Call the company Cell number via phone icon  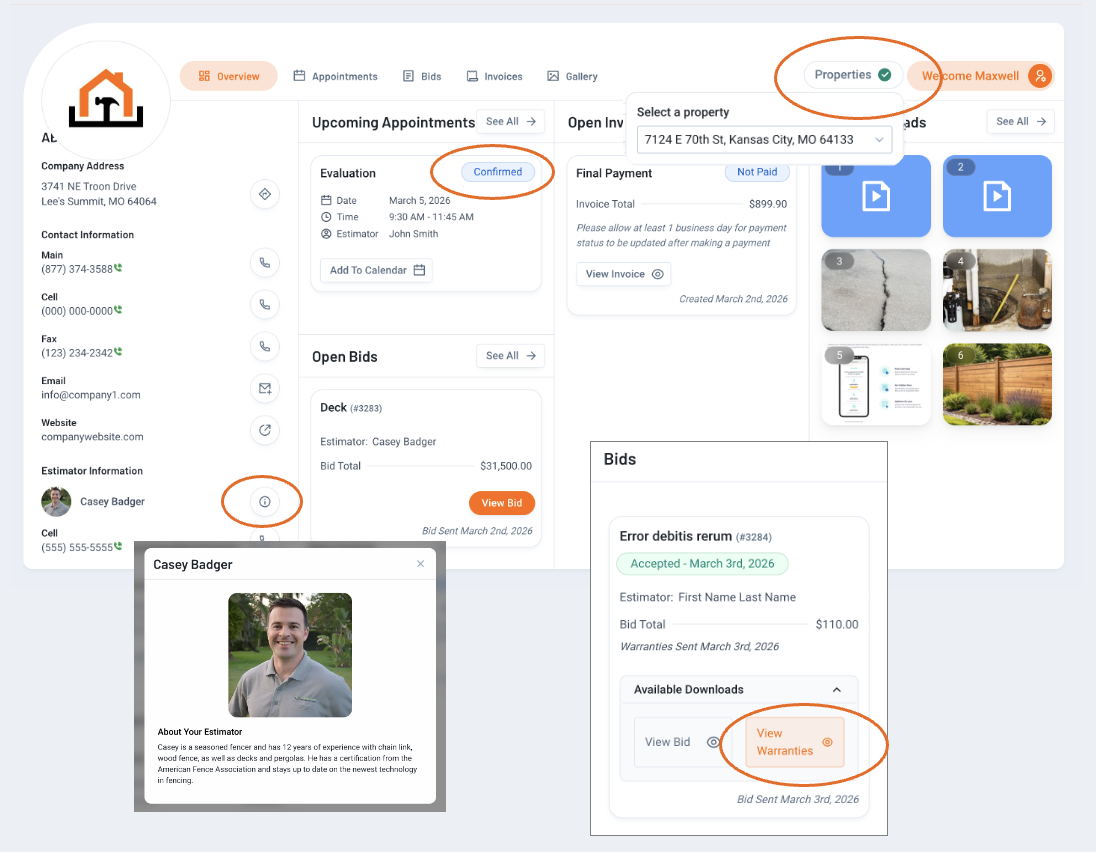pyautogui.click(x=265, y=305)
